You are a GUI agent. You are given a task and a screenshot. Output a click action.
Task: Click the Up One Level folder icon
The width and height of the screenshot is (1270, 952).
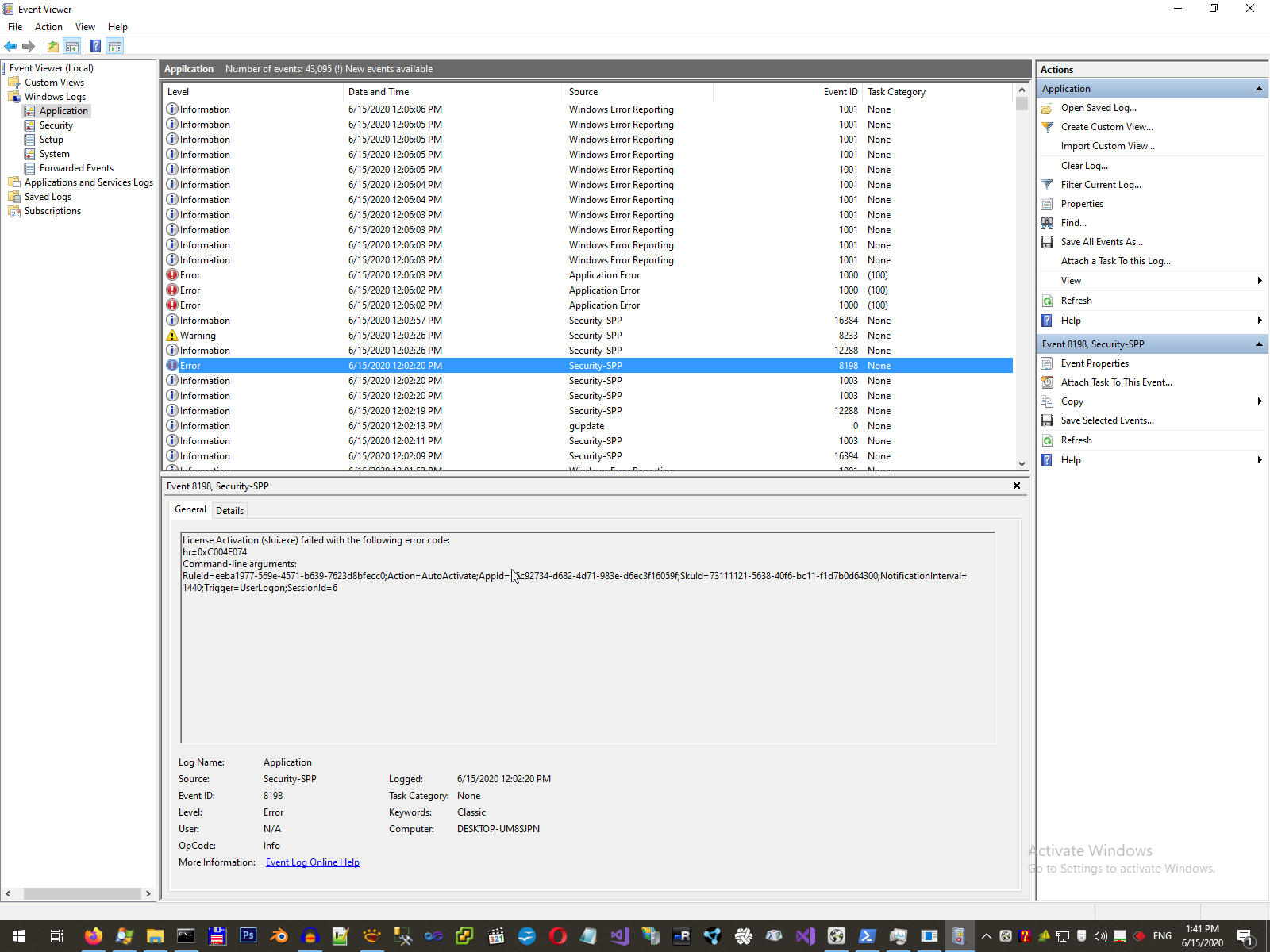pyautogui.click(x=52, y=46)
